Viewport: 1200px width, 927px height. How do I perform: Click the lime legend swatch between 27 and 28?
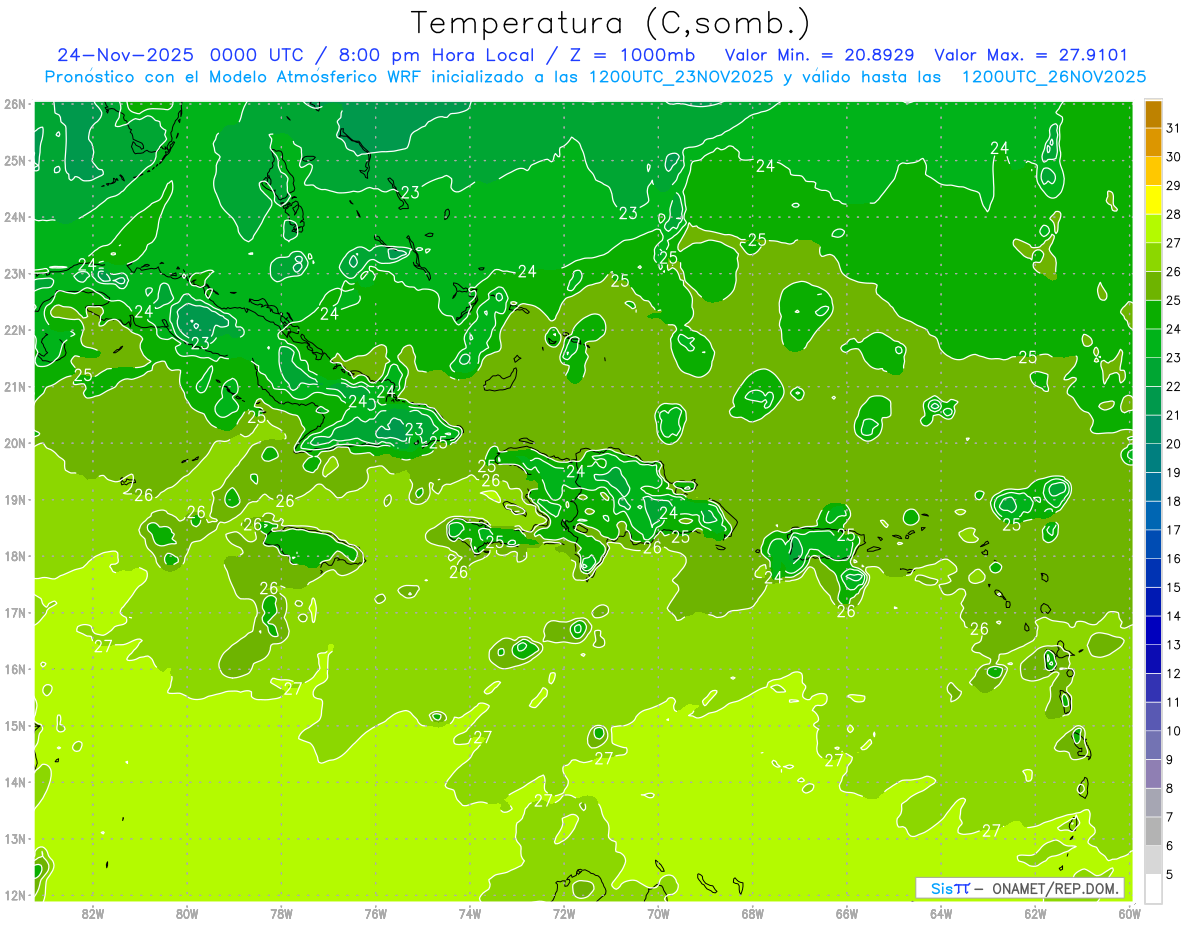coord(1154,229)
